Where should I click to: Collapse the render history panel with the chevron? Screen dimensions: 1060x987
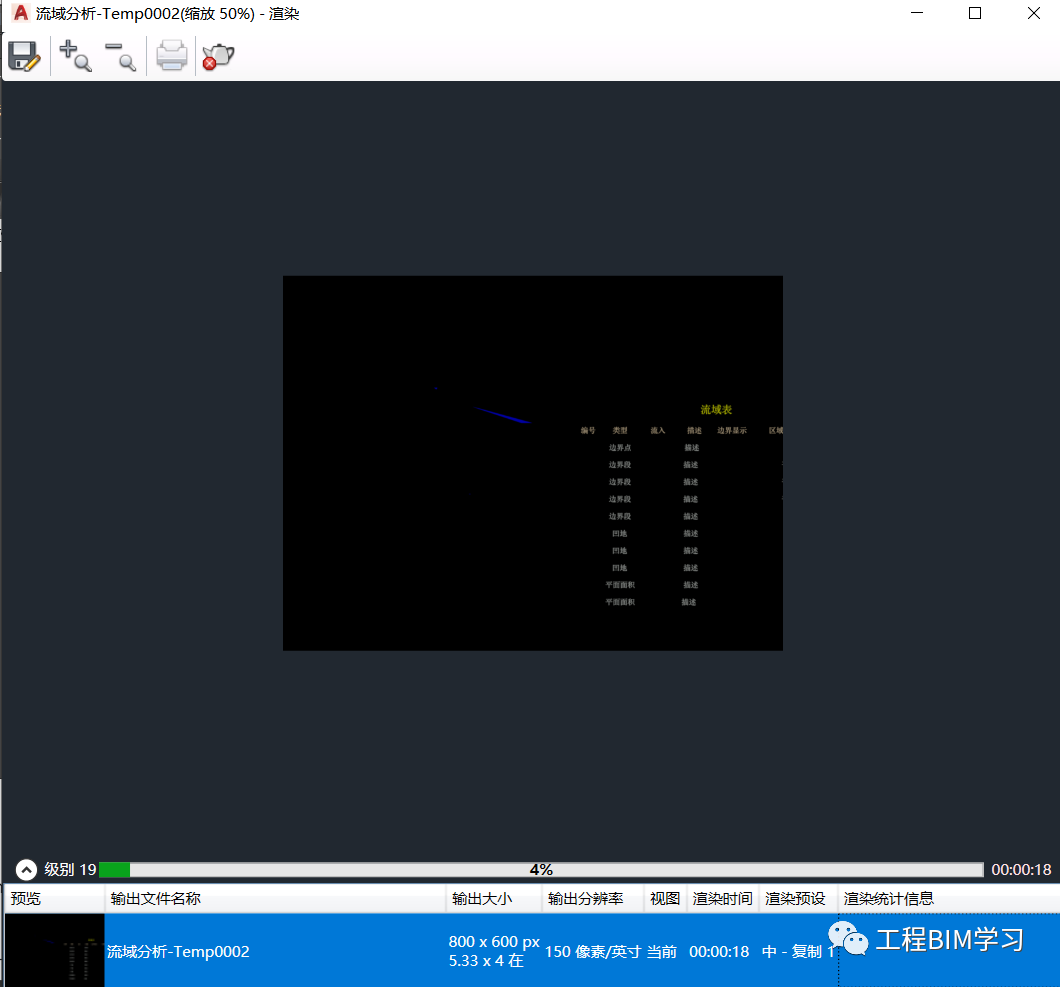point(26,869)
